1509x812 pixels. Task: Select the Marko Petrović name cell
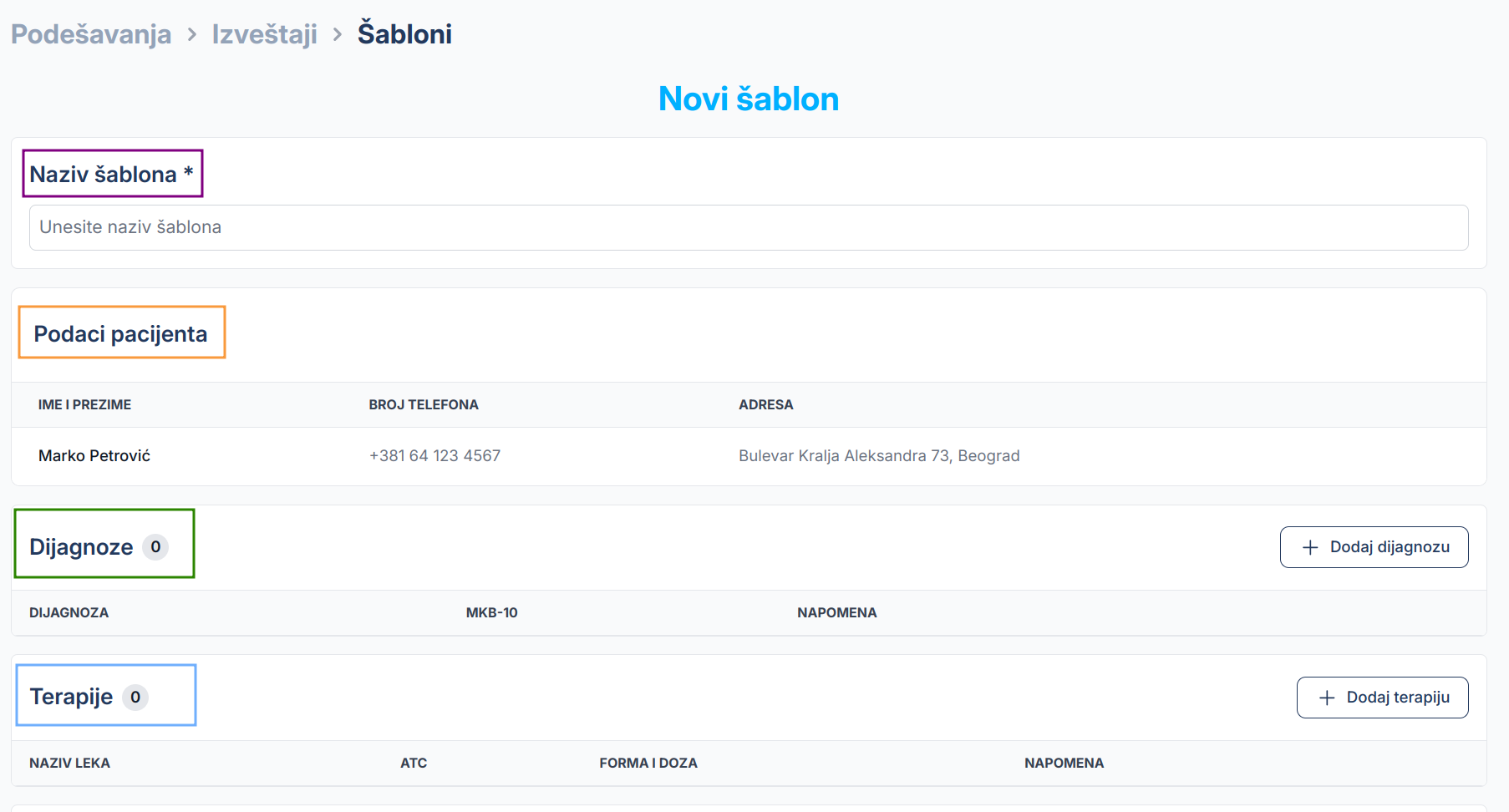(x=94, y=455)
